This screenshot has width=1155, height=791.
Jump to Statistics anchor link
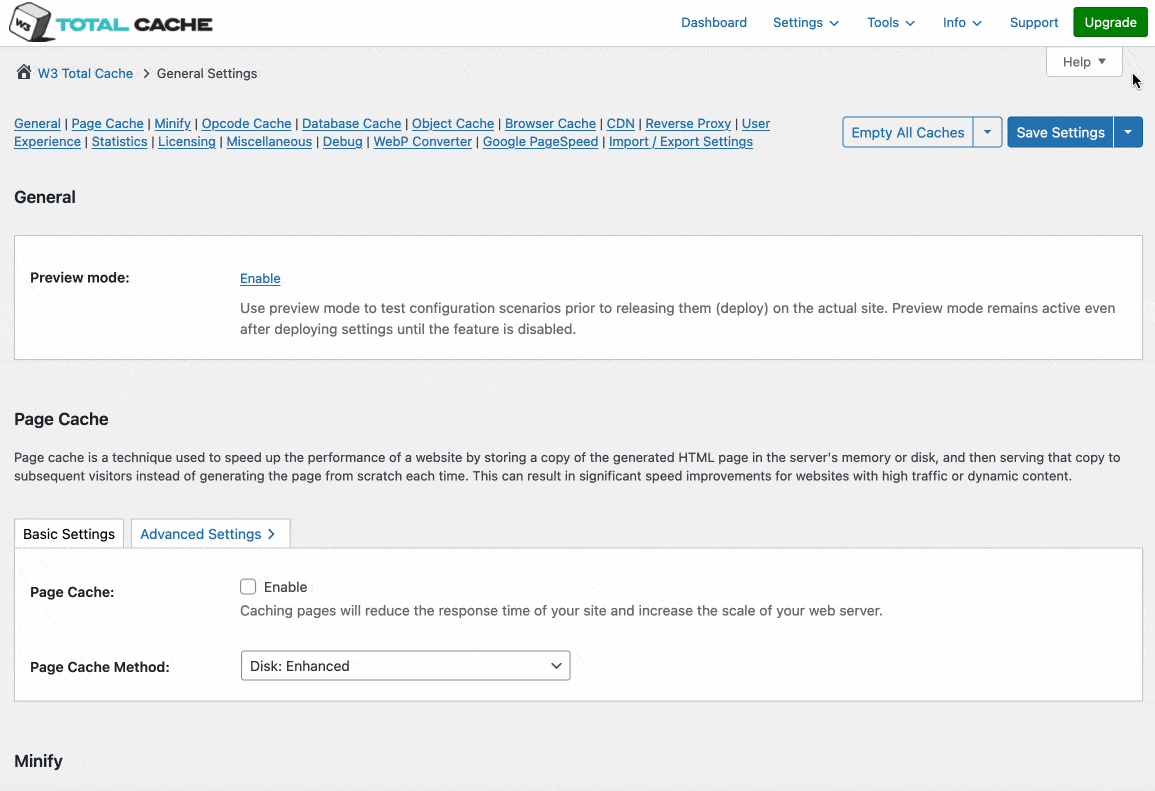pyautogui.click(x=119, y=141)
